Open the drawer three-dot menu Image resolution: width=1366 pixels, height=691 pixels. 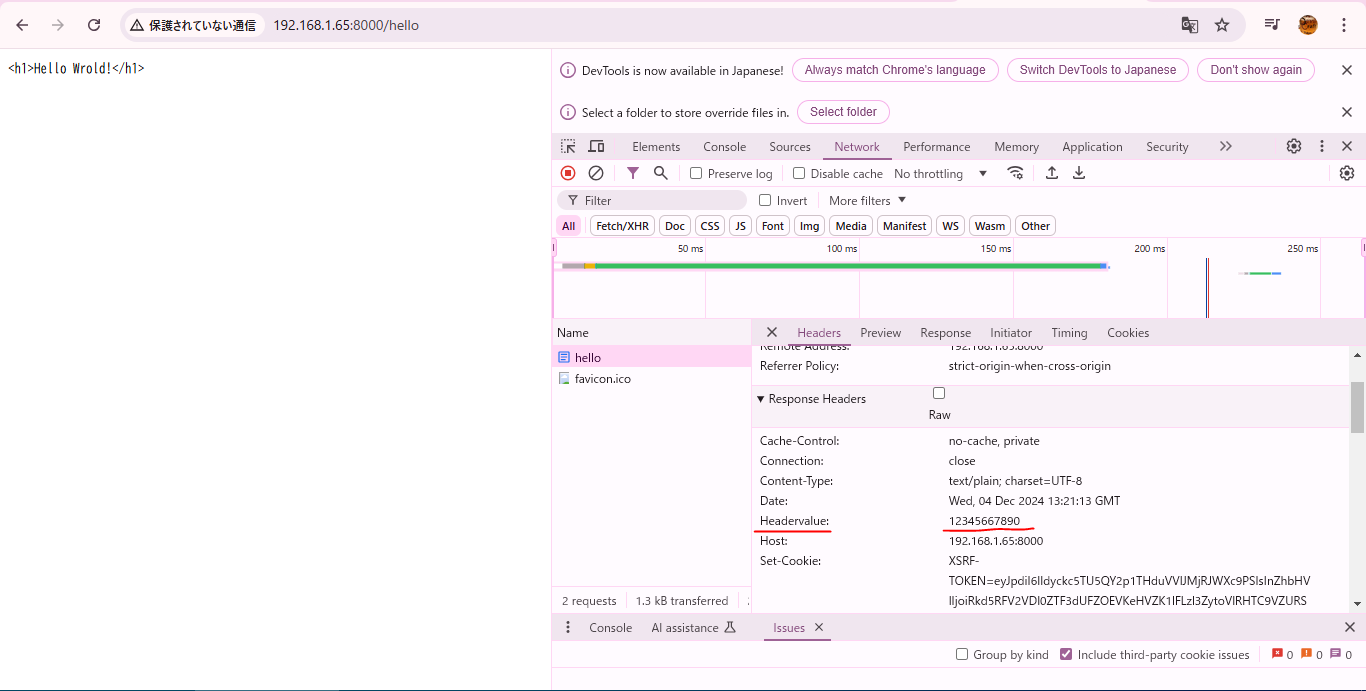[568, 627]
